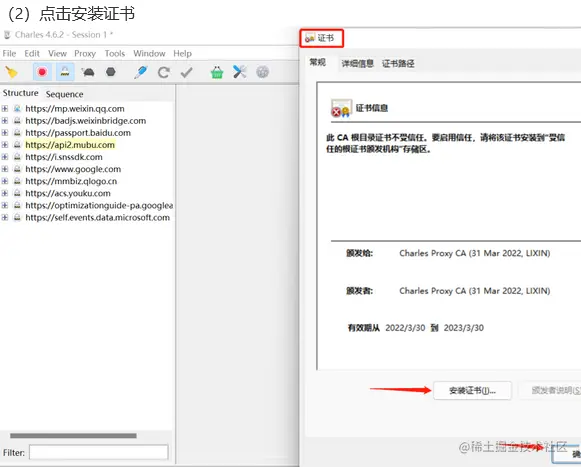581x467 pixels.
Task: Select 详细信息 tab in certificate dialog
Action: [x=357, y=64]
